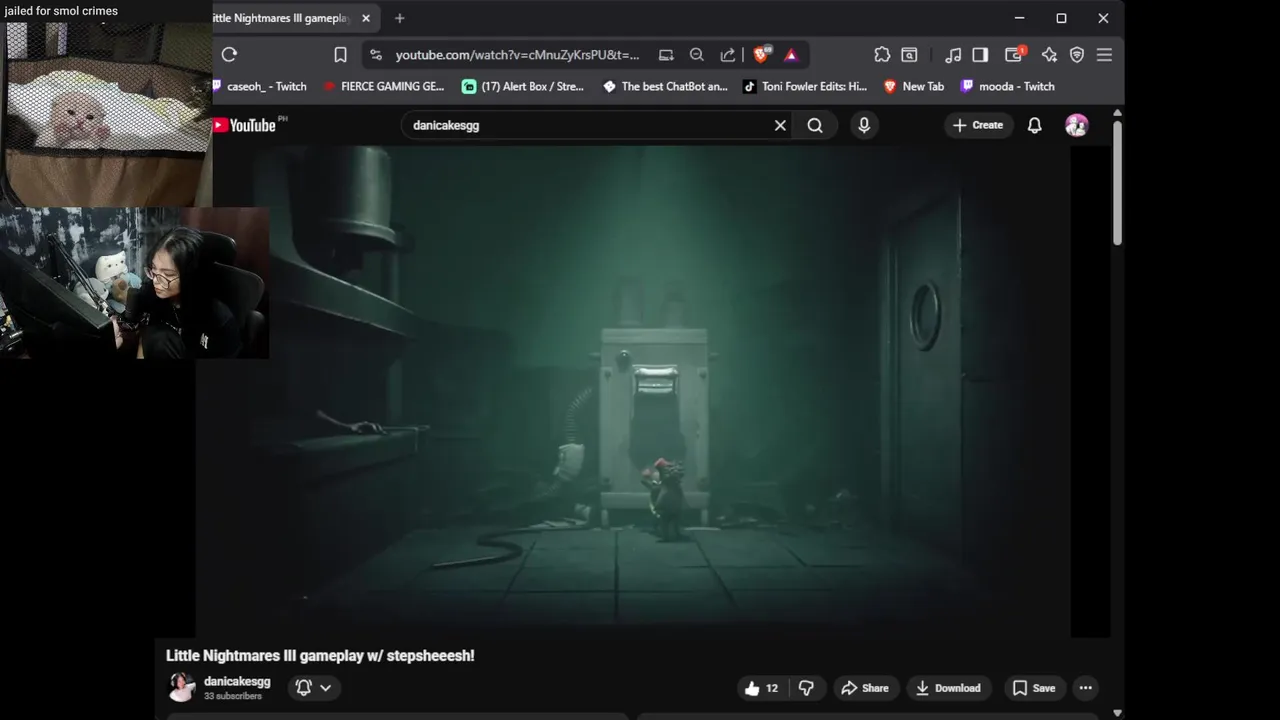Open YouTube notifications bell
This screenshot has height=720, width=1280.
pos(1035,125)
